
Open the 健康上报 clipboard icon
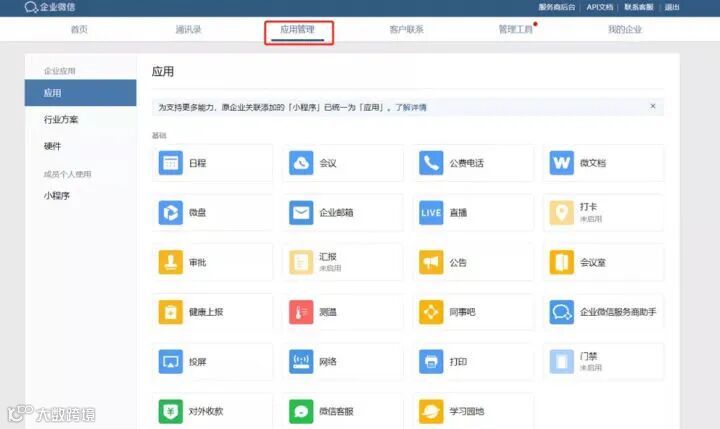click(x=170, y=312)
